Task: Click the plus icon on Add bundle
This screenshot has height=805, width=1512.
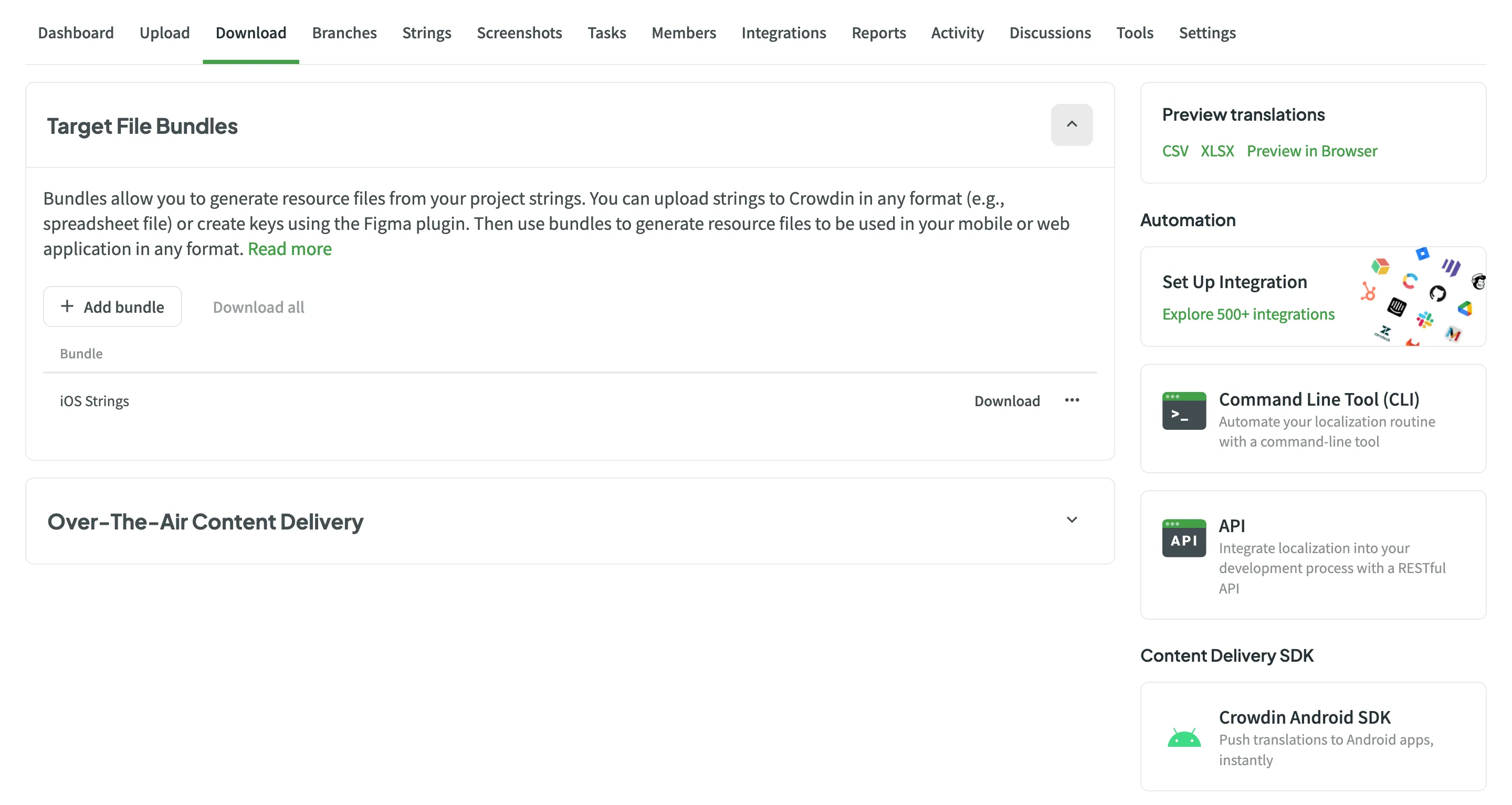Action: click(x=68, y=306)
